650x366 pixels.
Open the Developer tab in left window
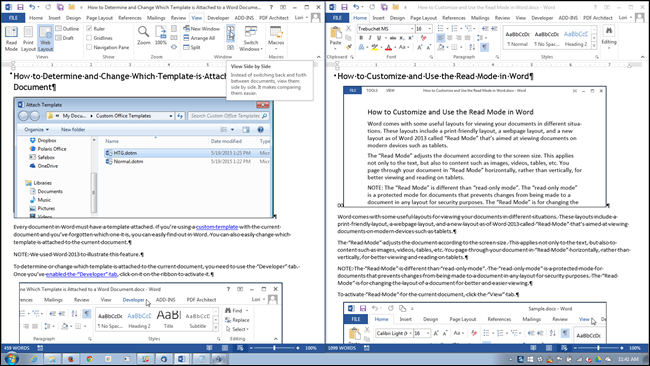(218, 18)
